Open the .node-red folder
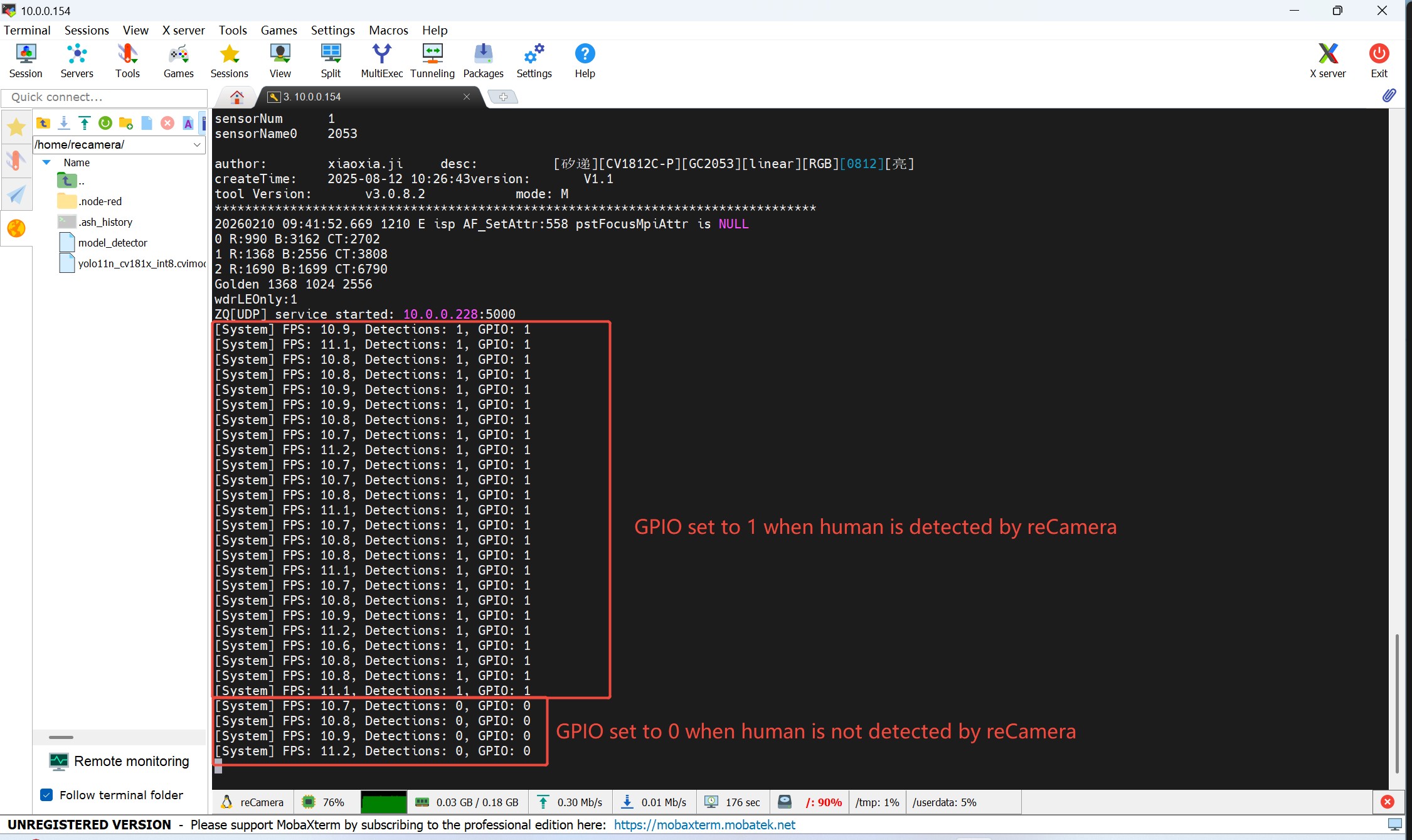This screenshot has height=840, width=1412. click(x=100, y=201)
